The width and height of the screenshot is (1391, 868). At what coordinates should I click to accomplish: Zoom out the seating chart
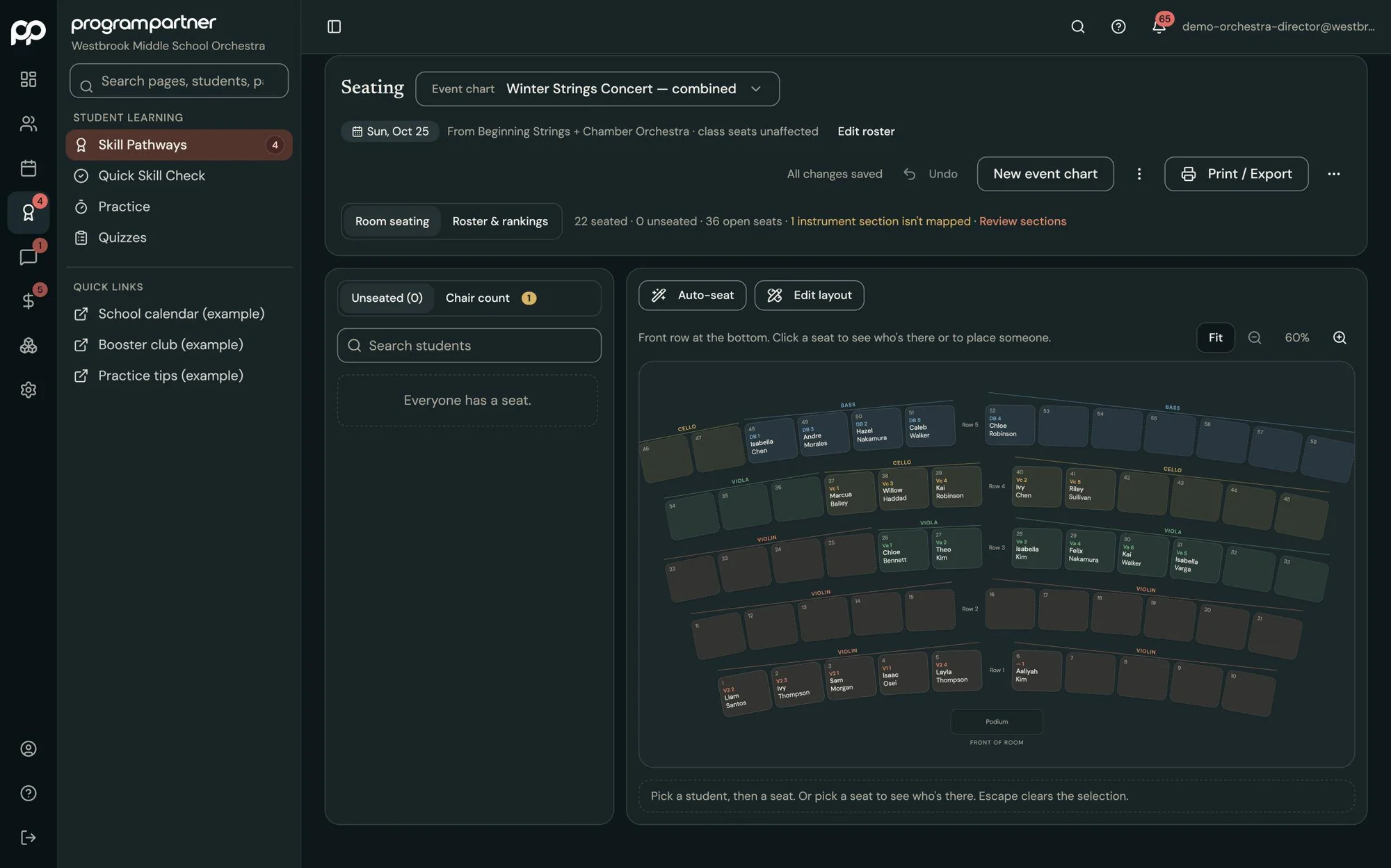click(x=1255, y=337)
